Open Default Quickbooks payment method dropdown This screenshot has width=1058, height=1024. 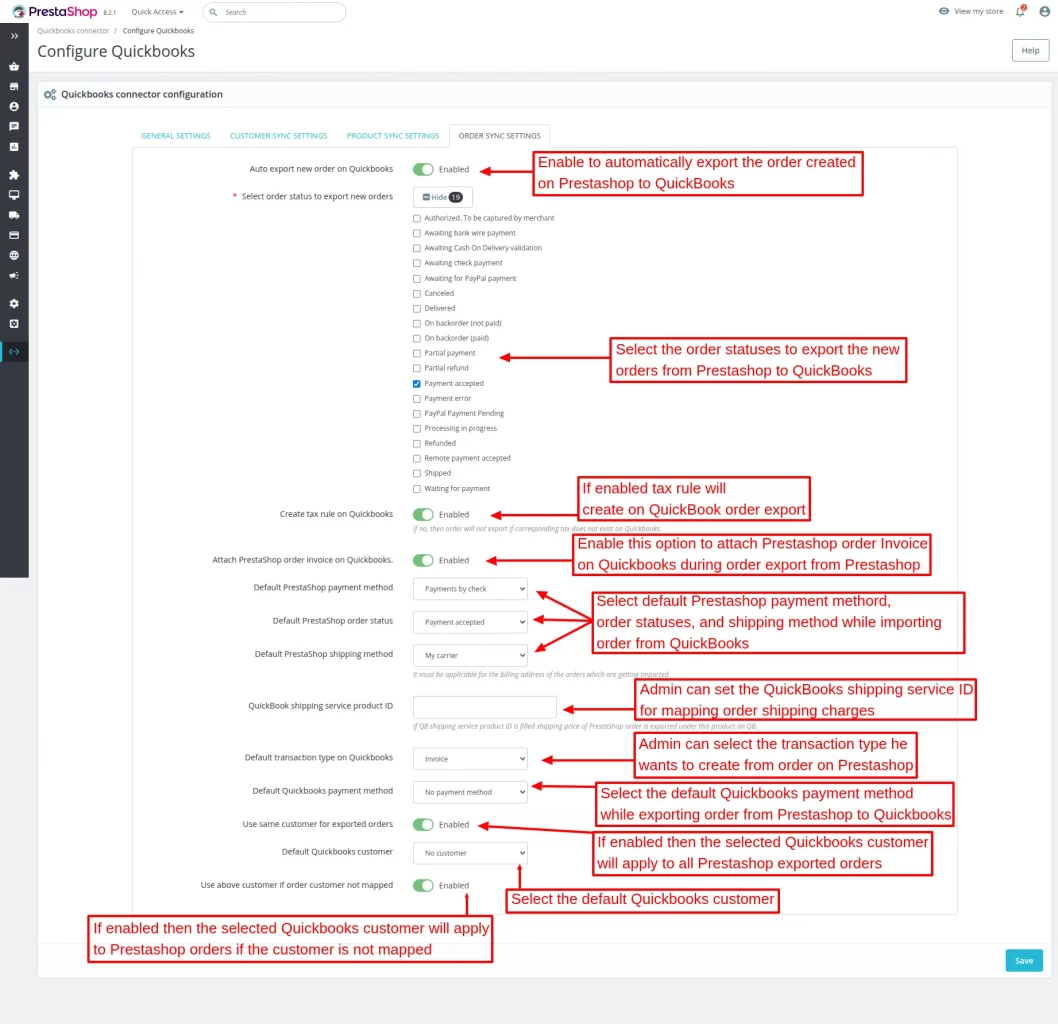(470, 792)
